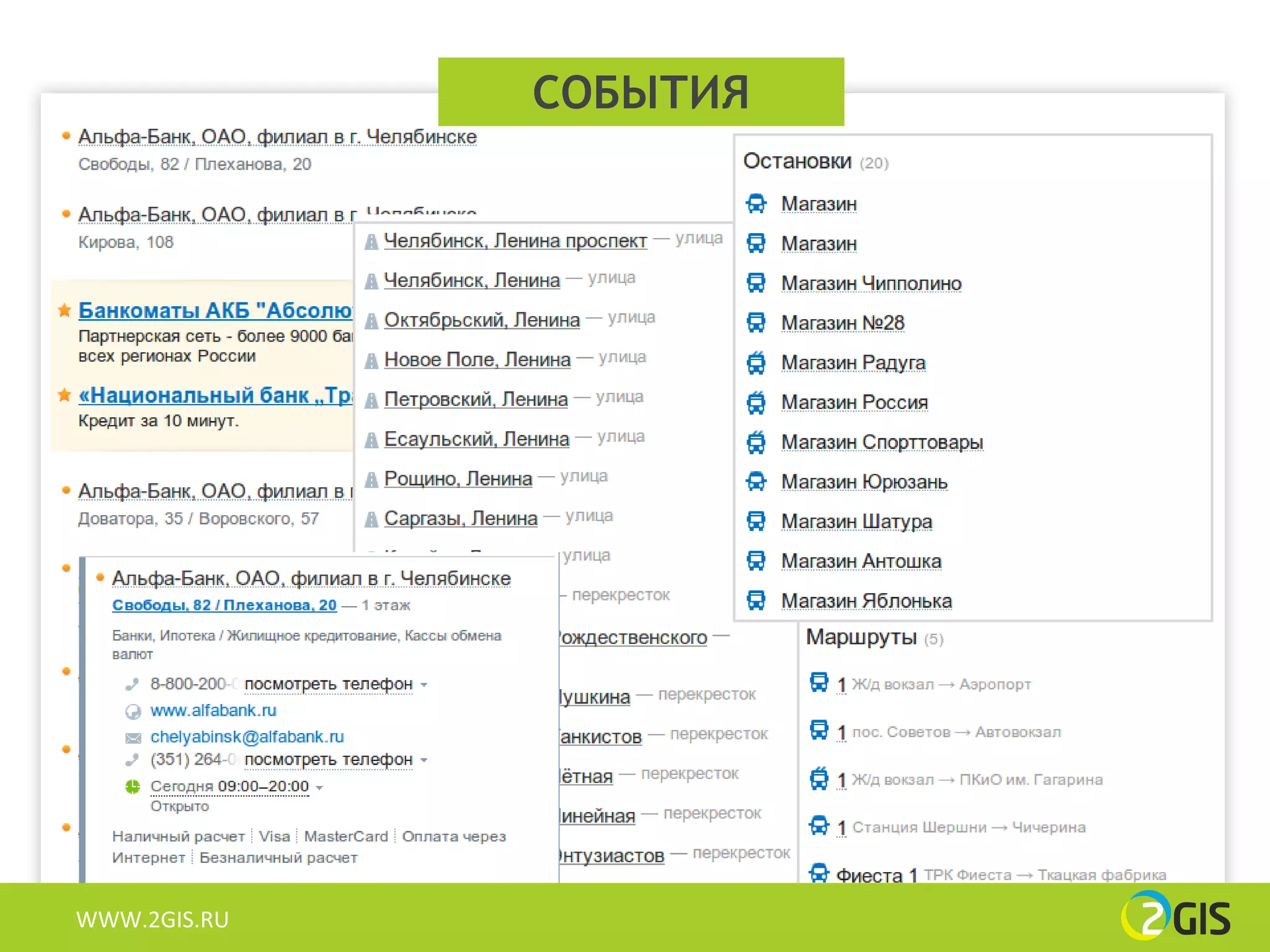Click trolleybus icon for ПКиО им. Гагарина route
The width and height of the screenshot is (1270, 952).
pos(819,777)
